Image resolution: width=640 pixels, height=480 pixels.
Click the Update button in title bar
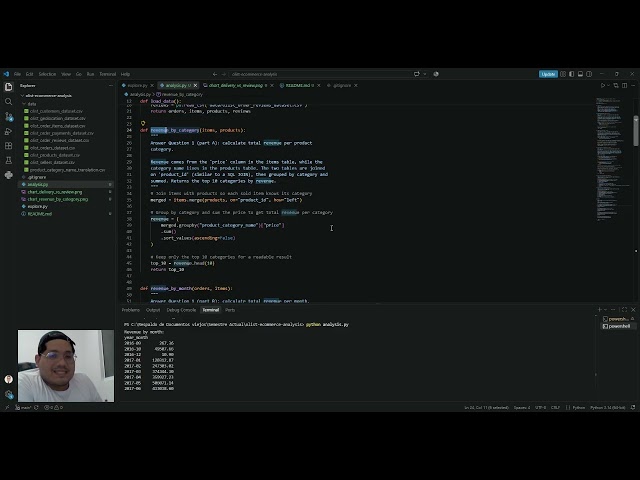(x=548, y=74)
